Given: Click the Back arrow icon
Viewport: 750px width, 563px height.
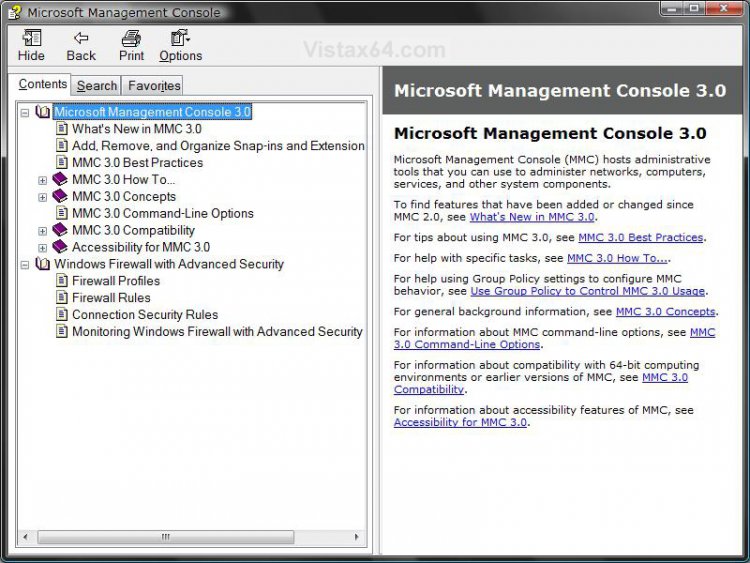Looking at the screenshot, I should point(81,38).
